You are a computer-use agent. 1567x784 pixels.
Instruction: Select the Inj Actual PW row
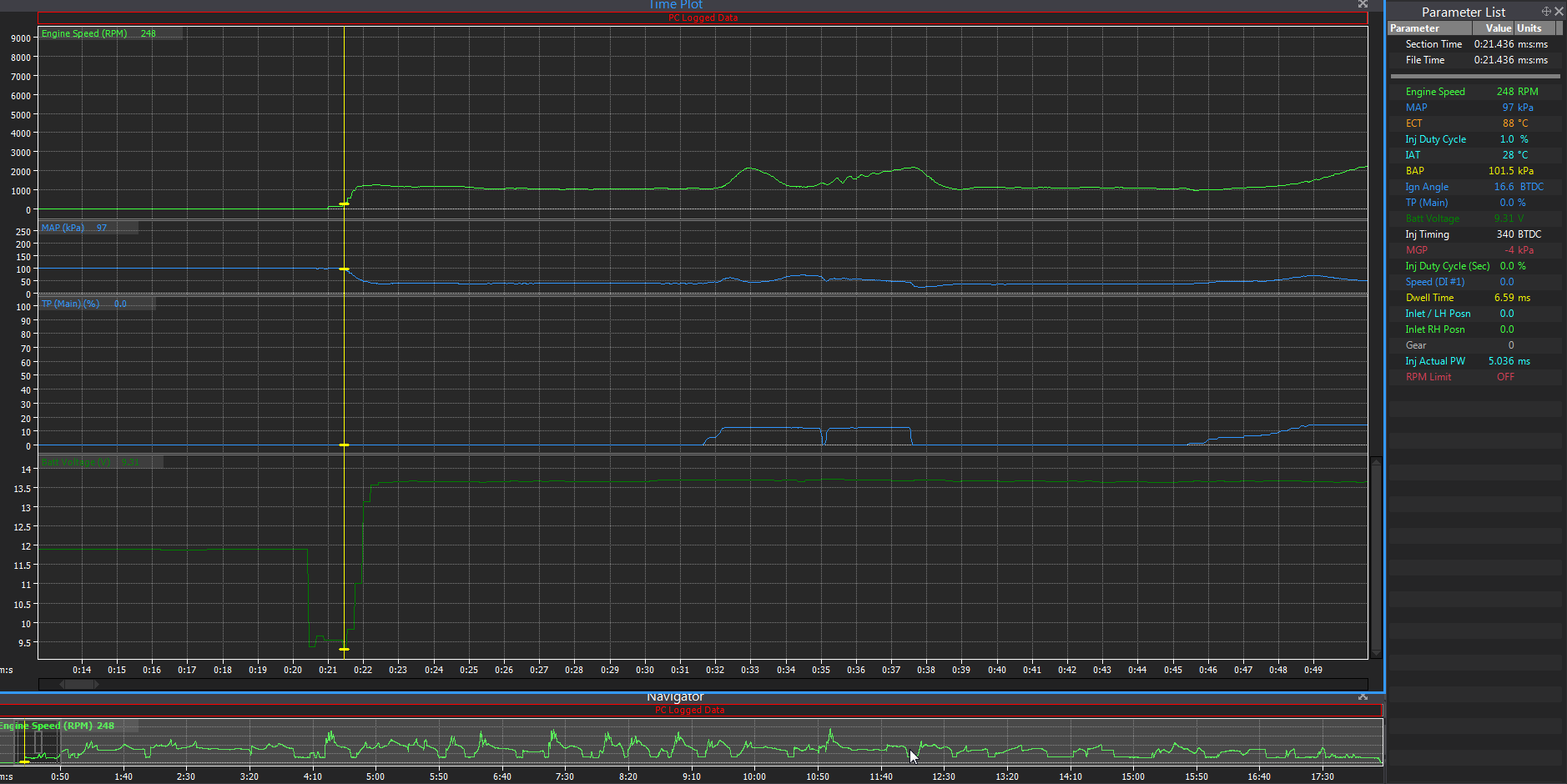(x=1434, y=361)
